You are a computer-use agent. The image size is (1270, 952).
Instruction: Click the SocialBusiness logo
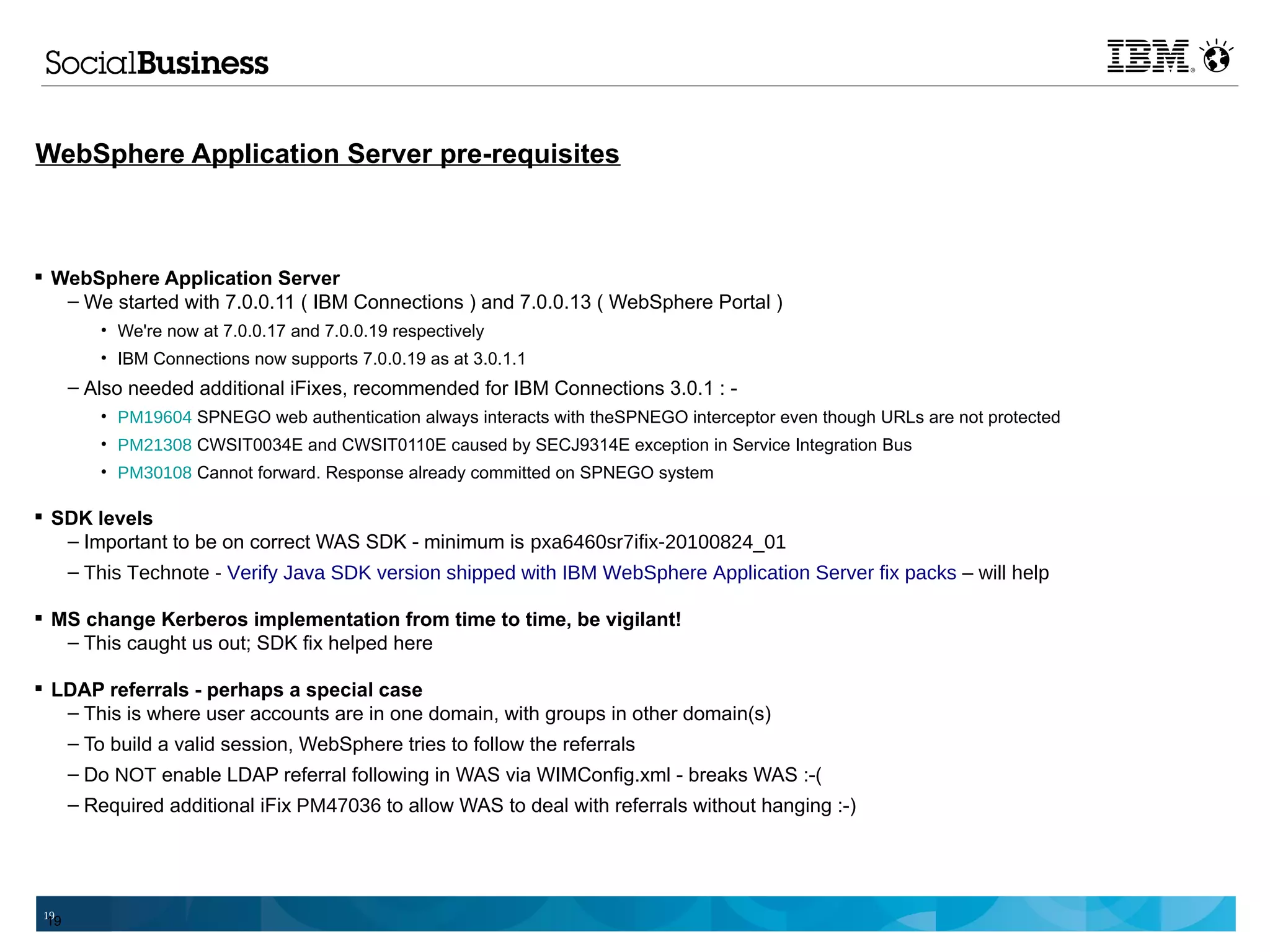coord(157,63)
